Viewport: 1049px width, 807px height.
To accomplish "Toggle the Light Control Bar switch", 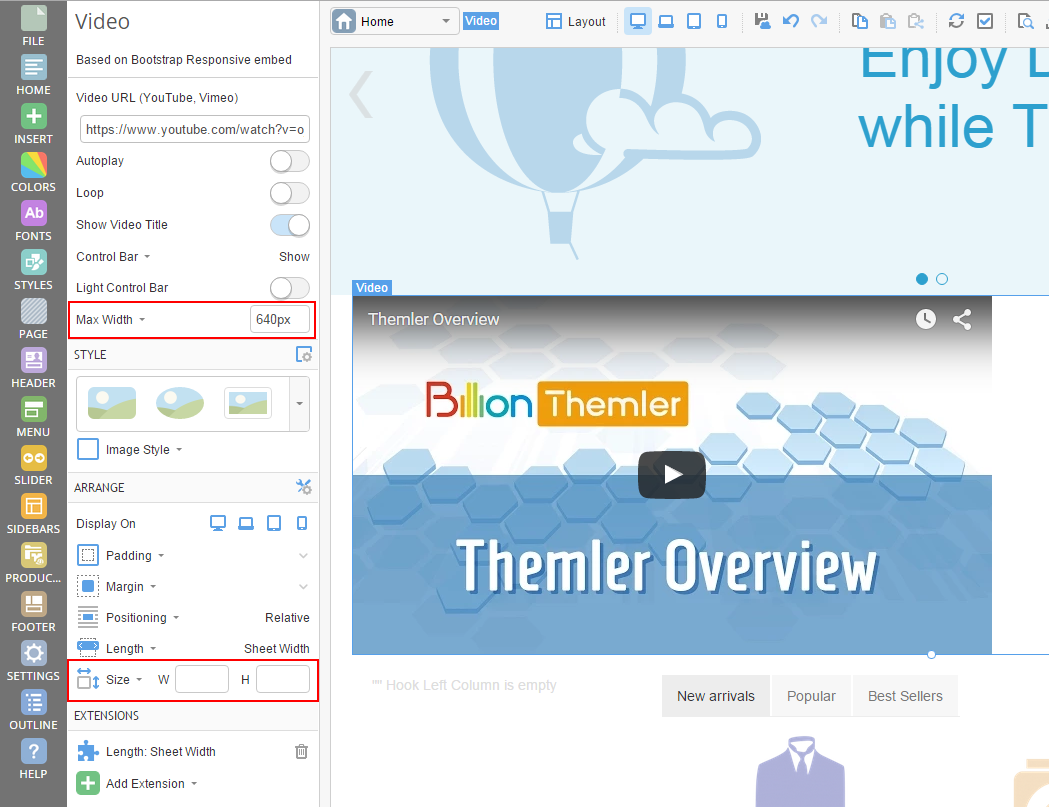I will point(290,288).
